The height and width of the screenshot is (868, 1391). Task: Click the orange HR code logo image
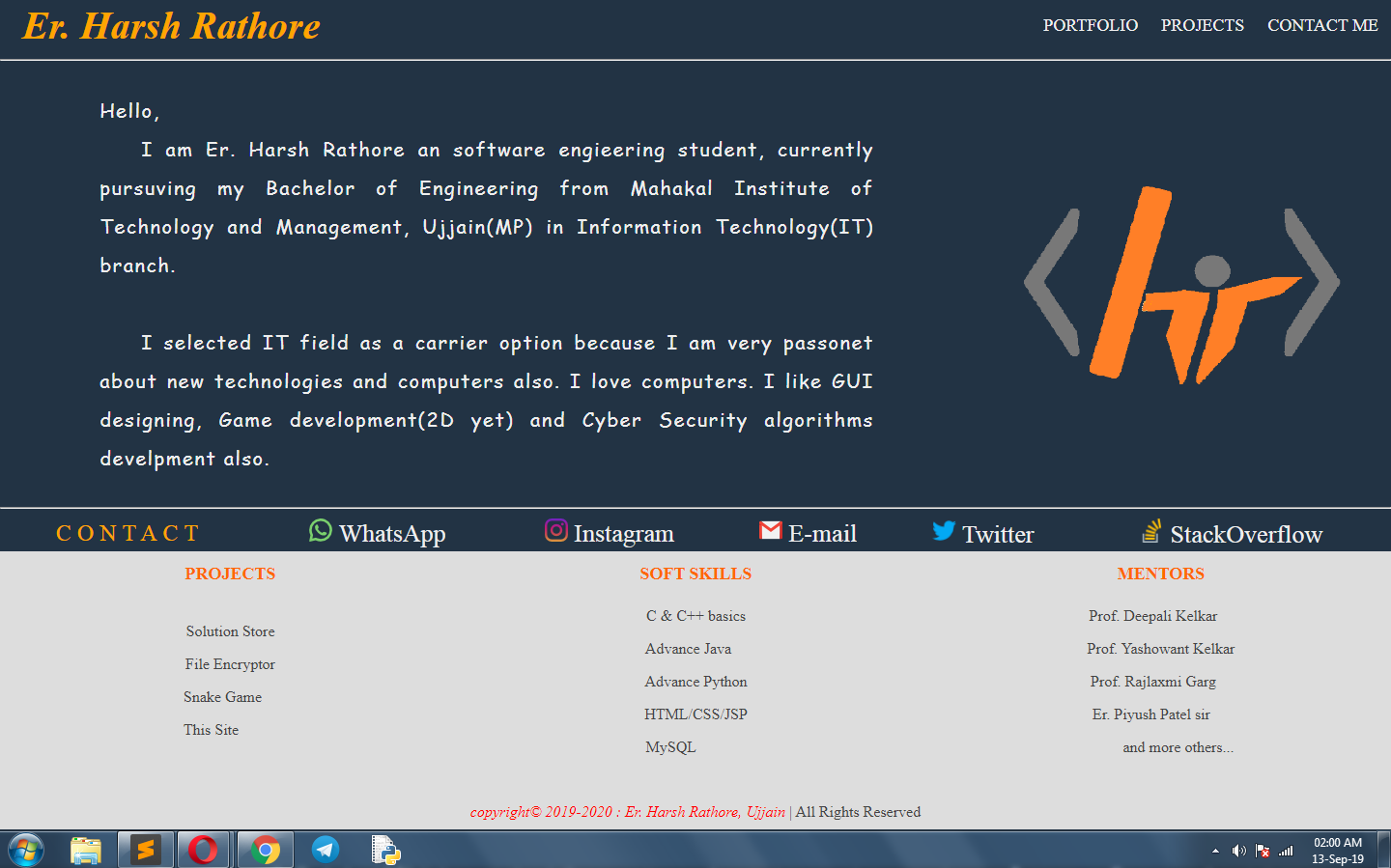coord(1181,285)
